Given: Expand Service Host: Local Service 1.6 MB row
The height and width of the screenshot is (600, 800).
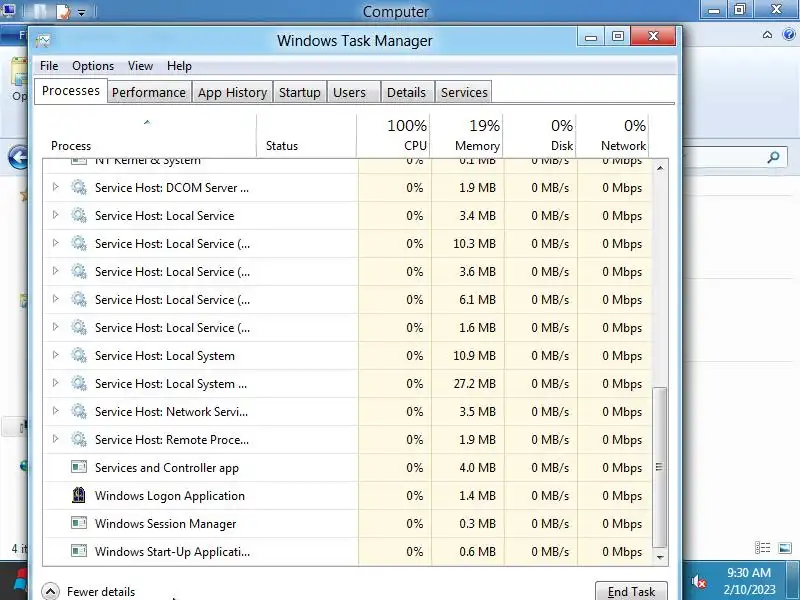Looking at the screenshot, I should pyautogui.click(x=56, y=328).
